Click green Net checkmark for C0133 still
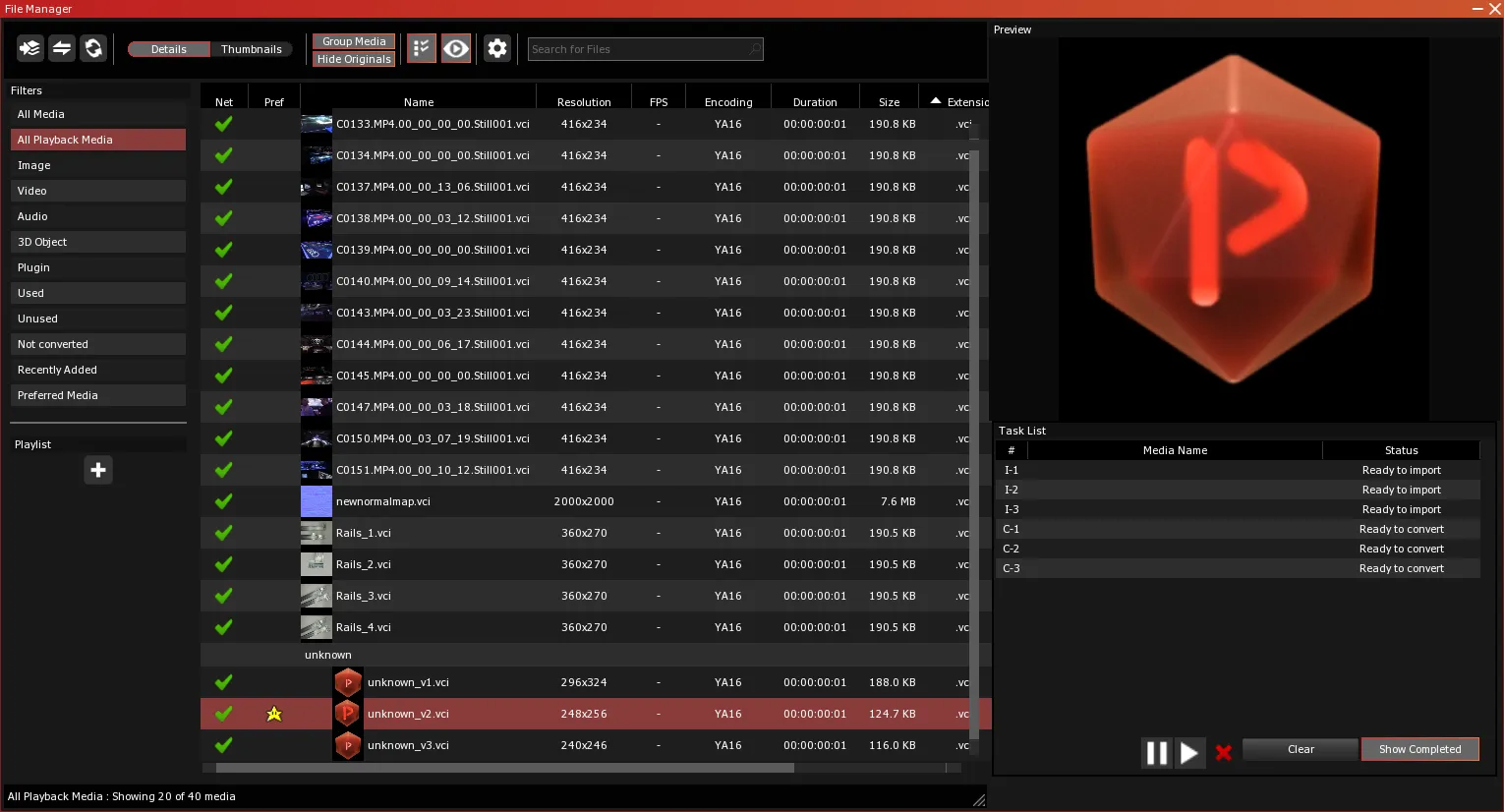The width and height of the screenshot is (1504, 812). click(224, 124)
